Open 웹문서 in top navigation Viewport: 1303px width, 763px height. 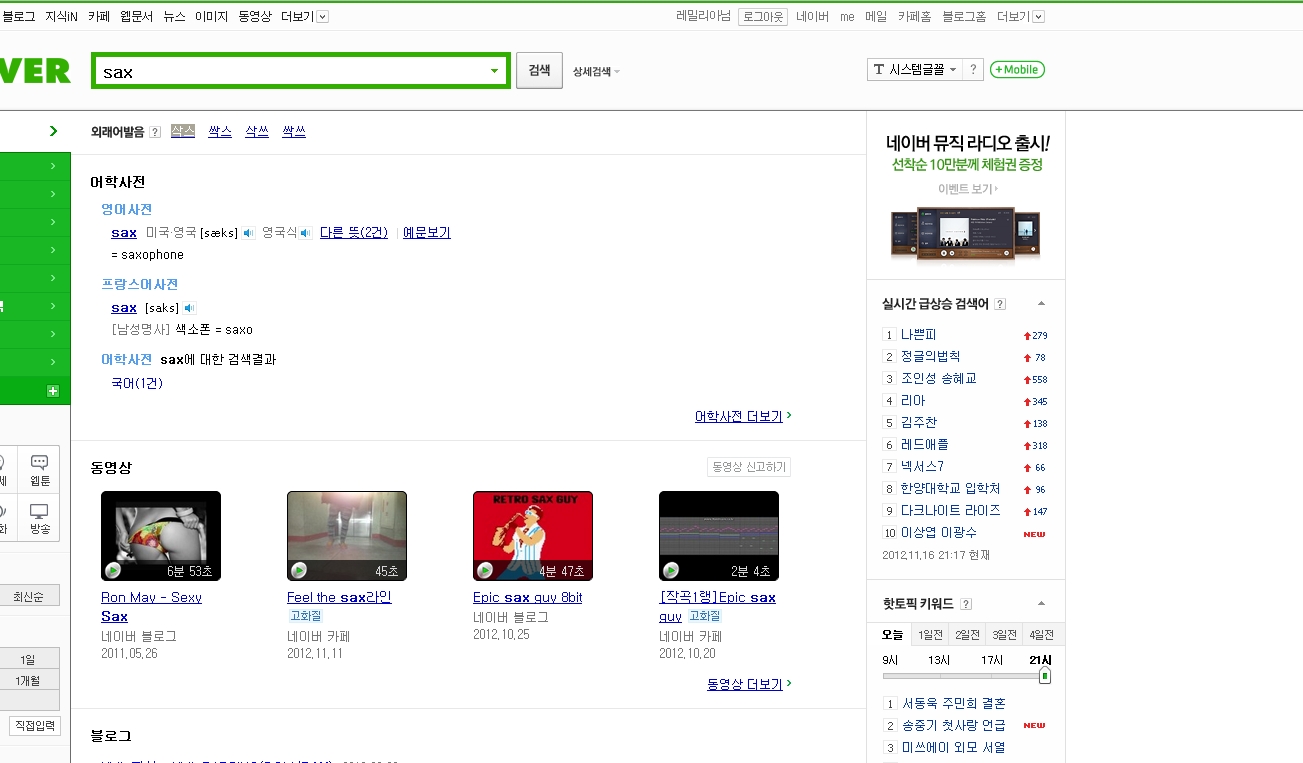pyautogui.click(x=136, y=16)
